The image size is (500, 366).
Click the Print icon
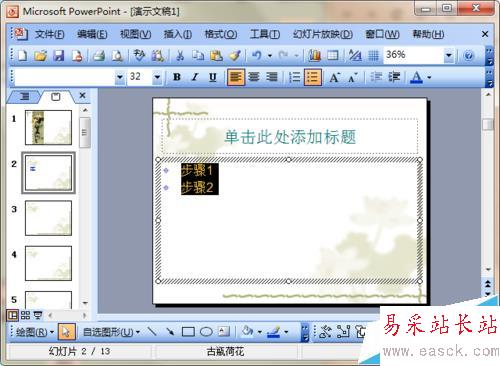pyautogui.click(x=99, y=55)
